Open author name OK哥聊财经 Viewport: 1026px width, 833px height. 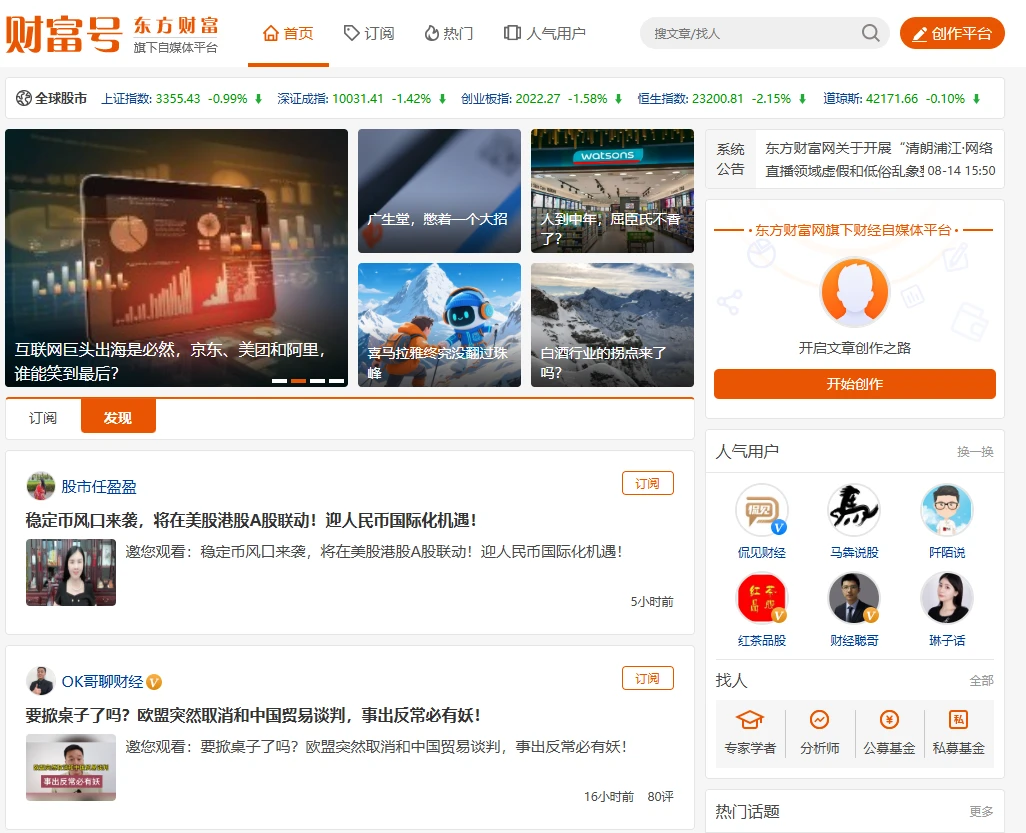tap(102, 682)
